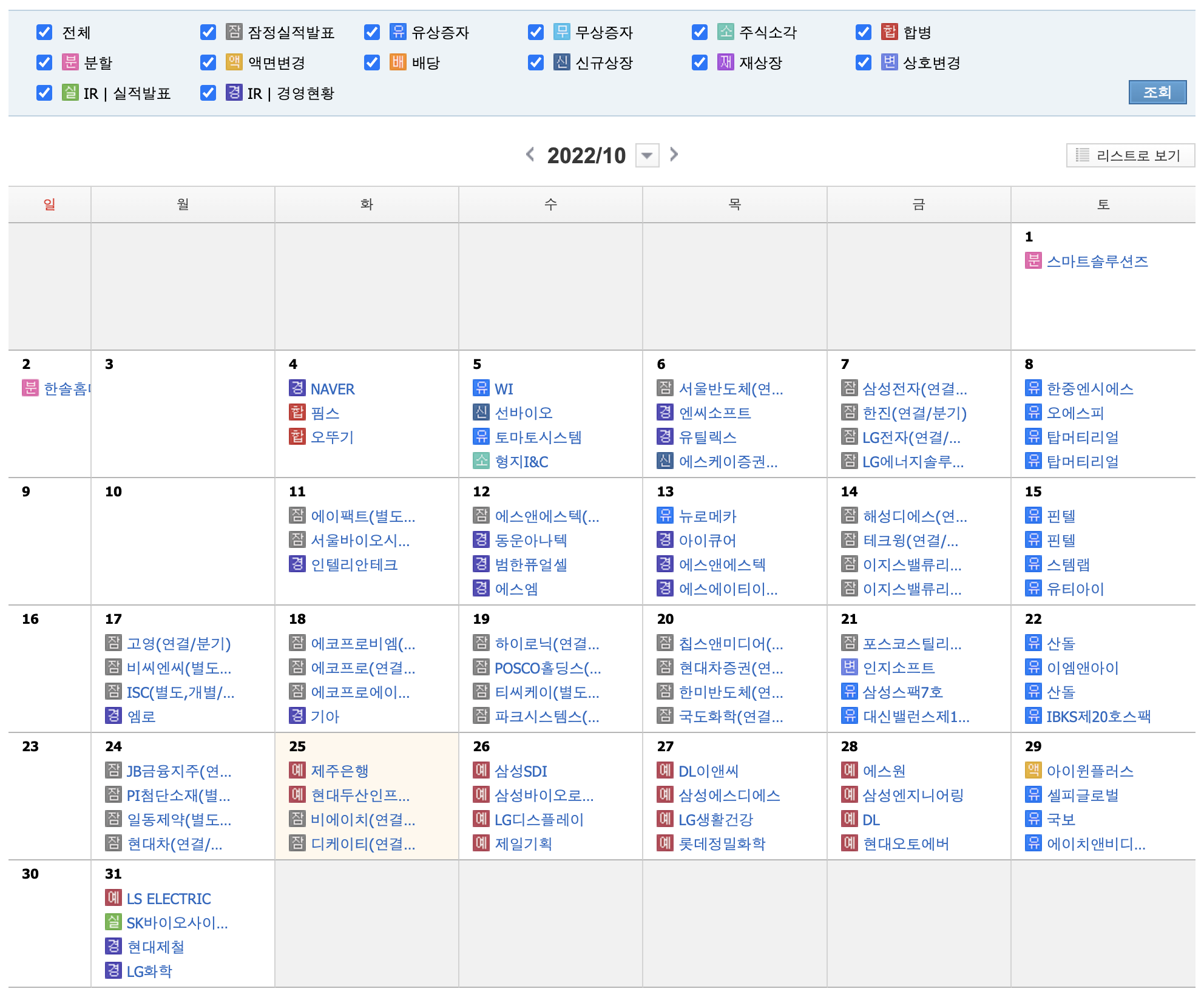Open the month selector dropdown arrow
1204x1000 pixels.
click(647, 156)
